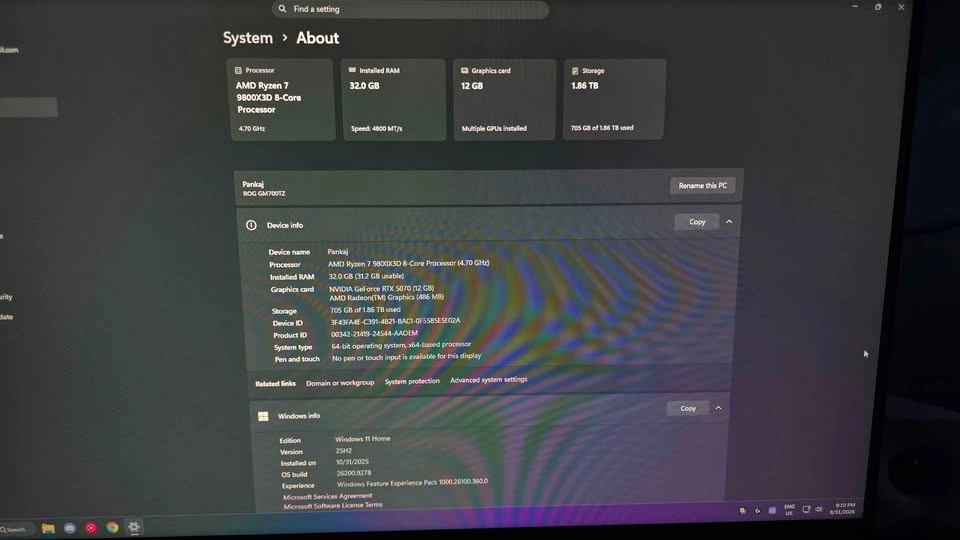
Task: Open YouTube Music red taskbar icon
Action: click(91, 527)
